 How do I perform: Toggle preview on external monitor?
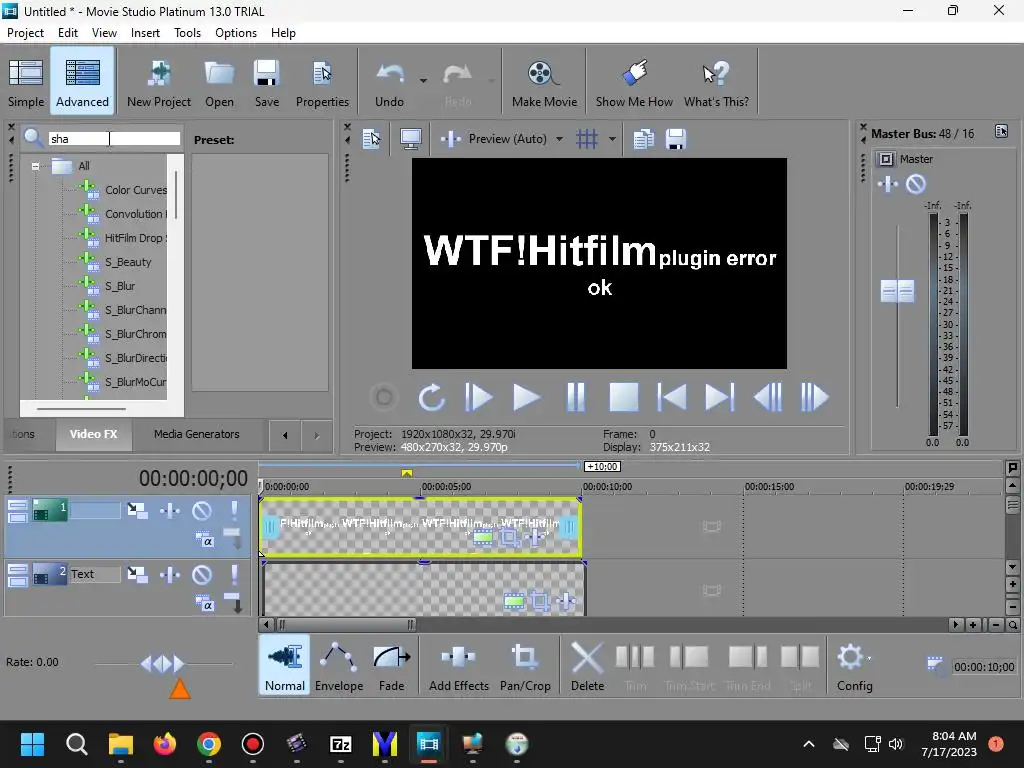(411, 138)
